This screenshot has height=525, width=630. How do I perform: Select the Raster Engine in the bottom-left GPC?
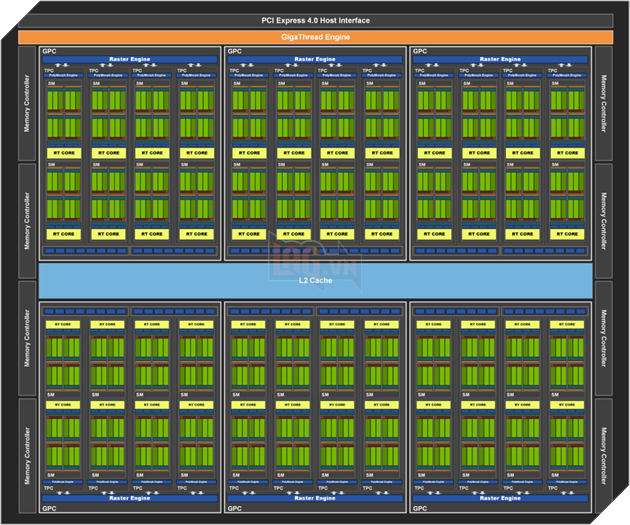click(x=129, y=497)
